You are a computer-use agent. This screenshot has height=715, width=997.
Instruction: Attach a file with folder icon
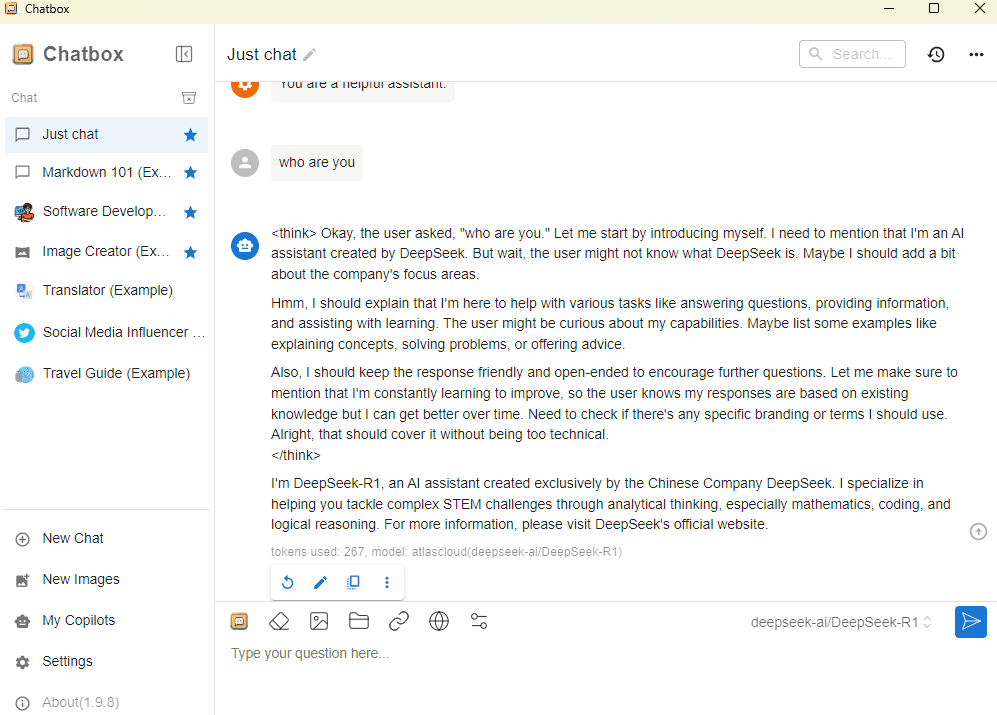point(359,621)
